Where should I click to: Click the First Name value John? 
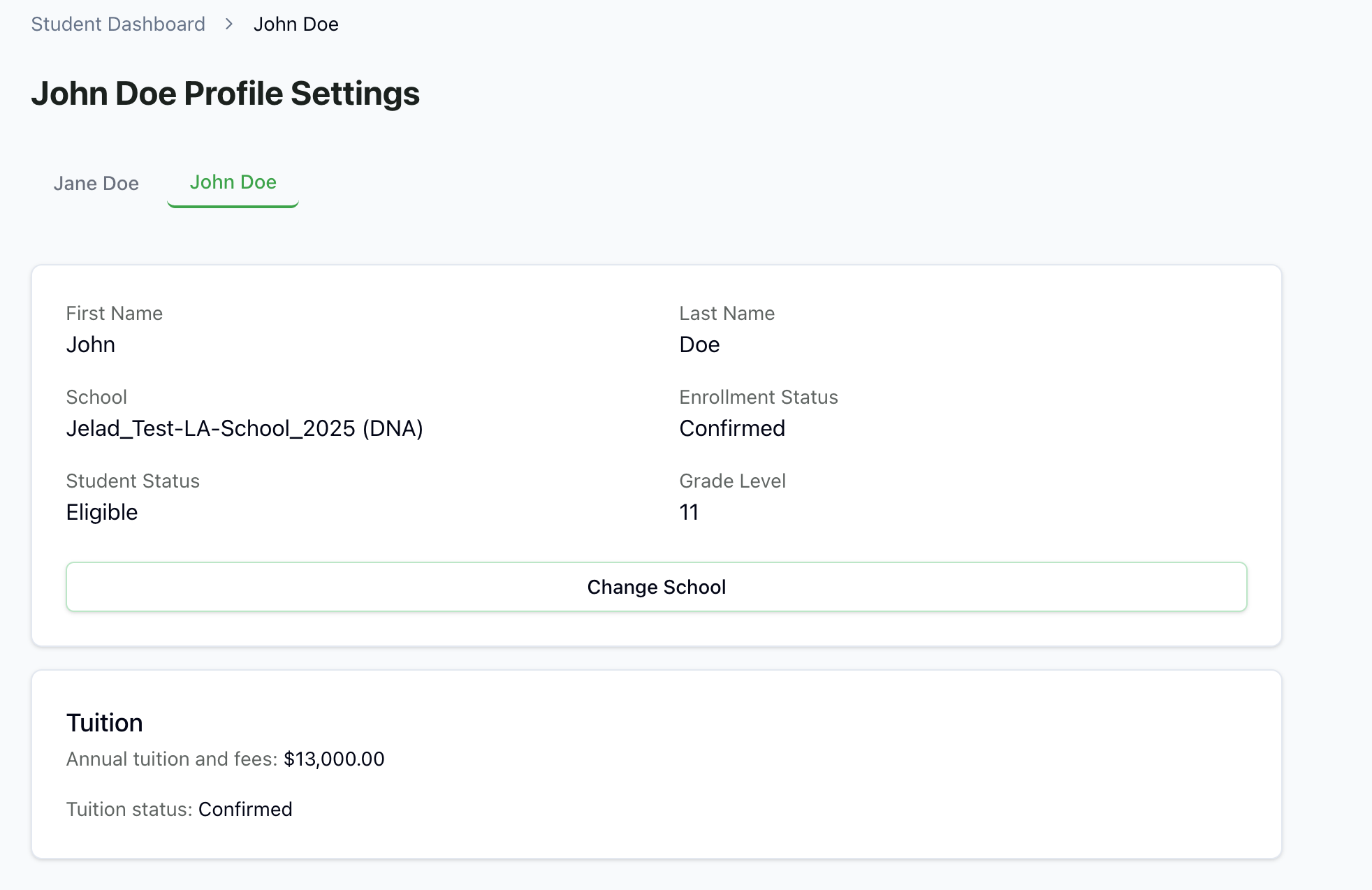coord(91,344)
